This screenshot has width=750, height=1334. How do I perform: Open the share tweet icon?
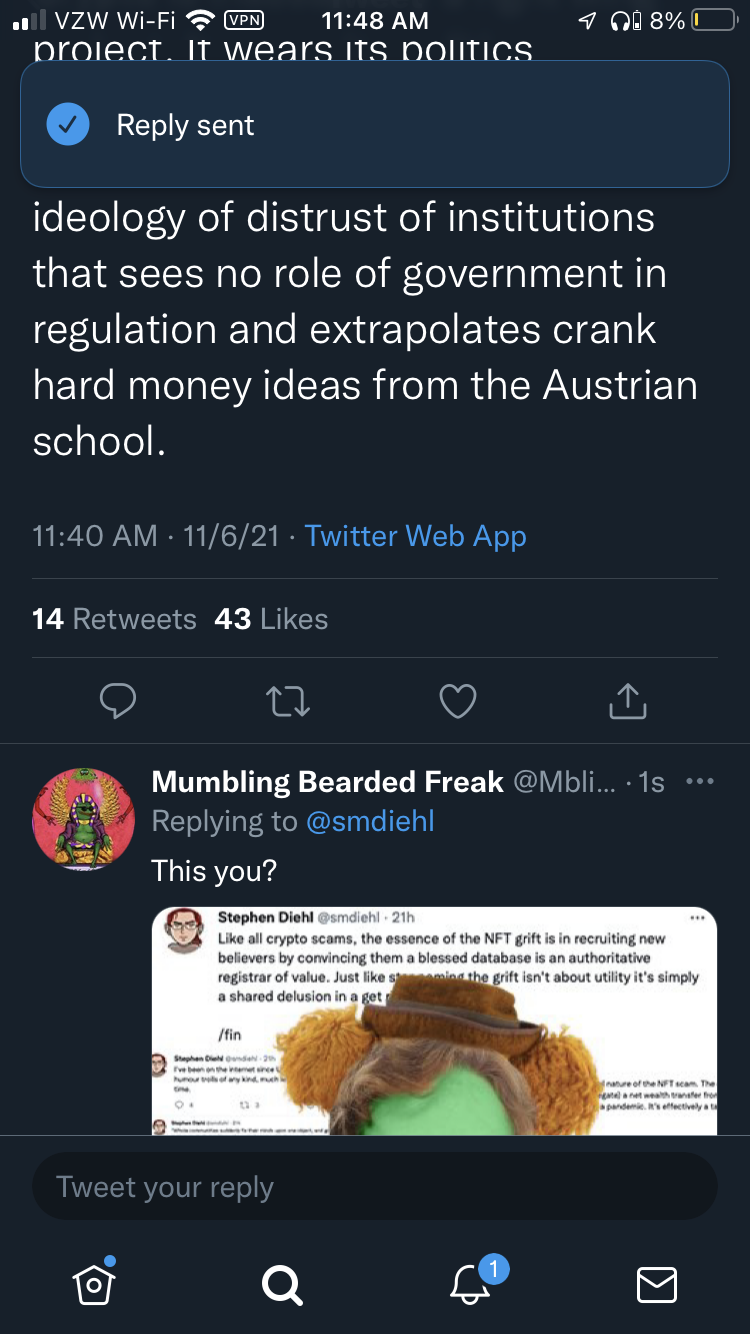click(628, 701)
